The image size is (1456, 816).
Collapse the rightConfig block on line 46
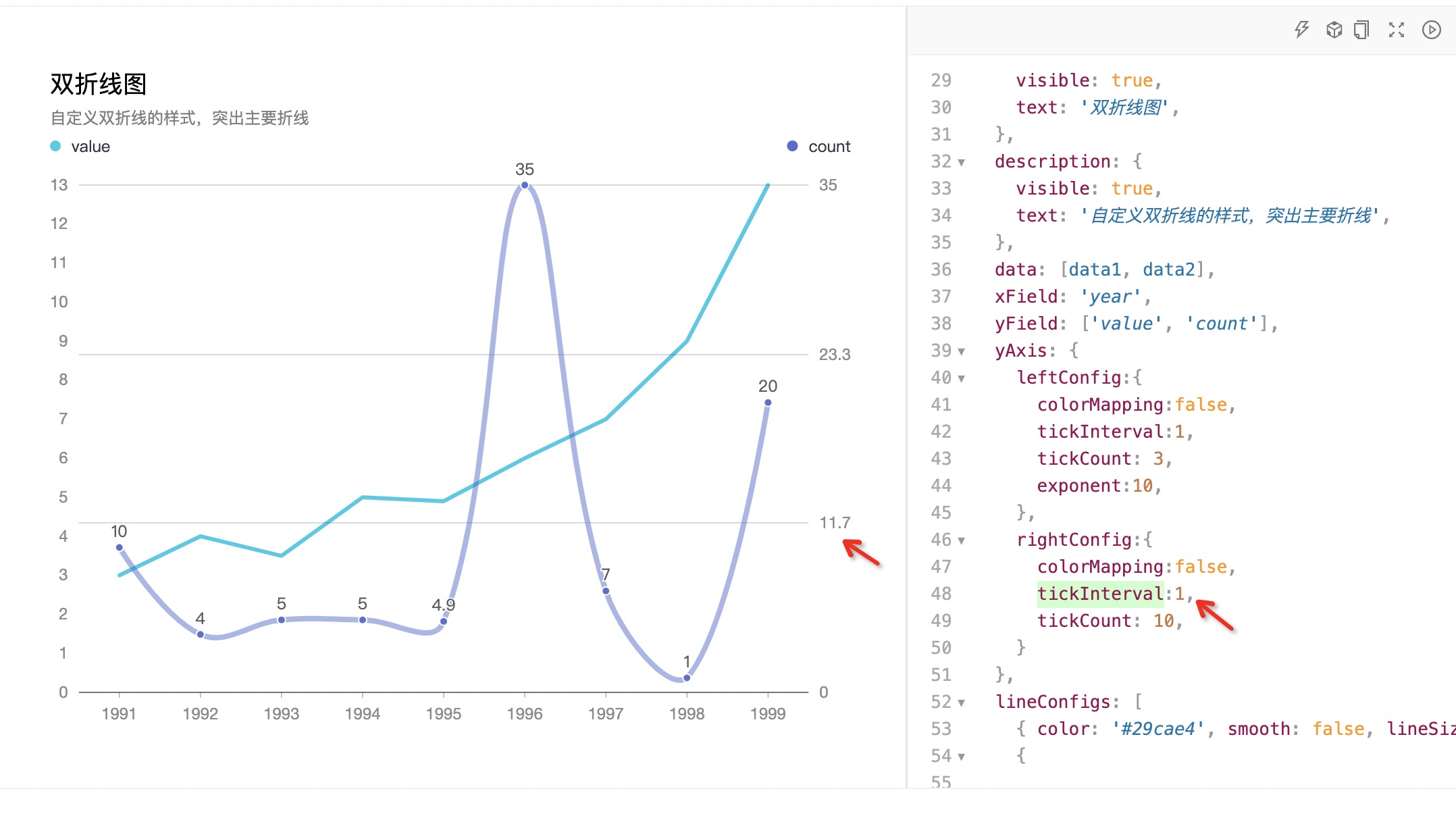(x=960, y=539)
